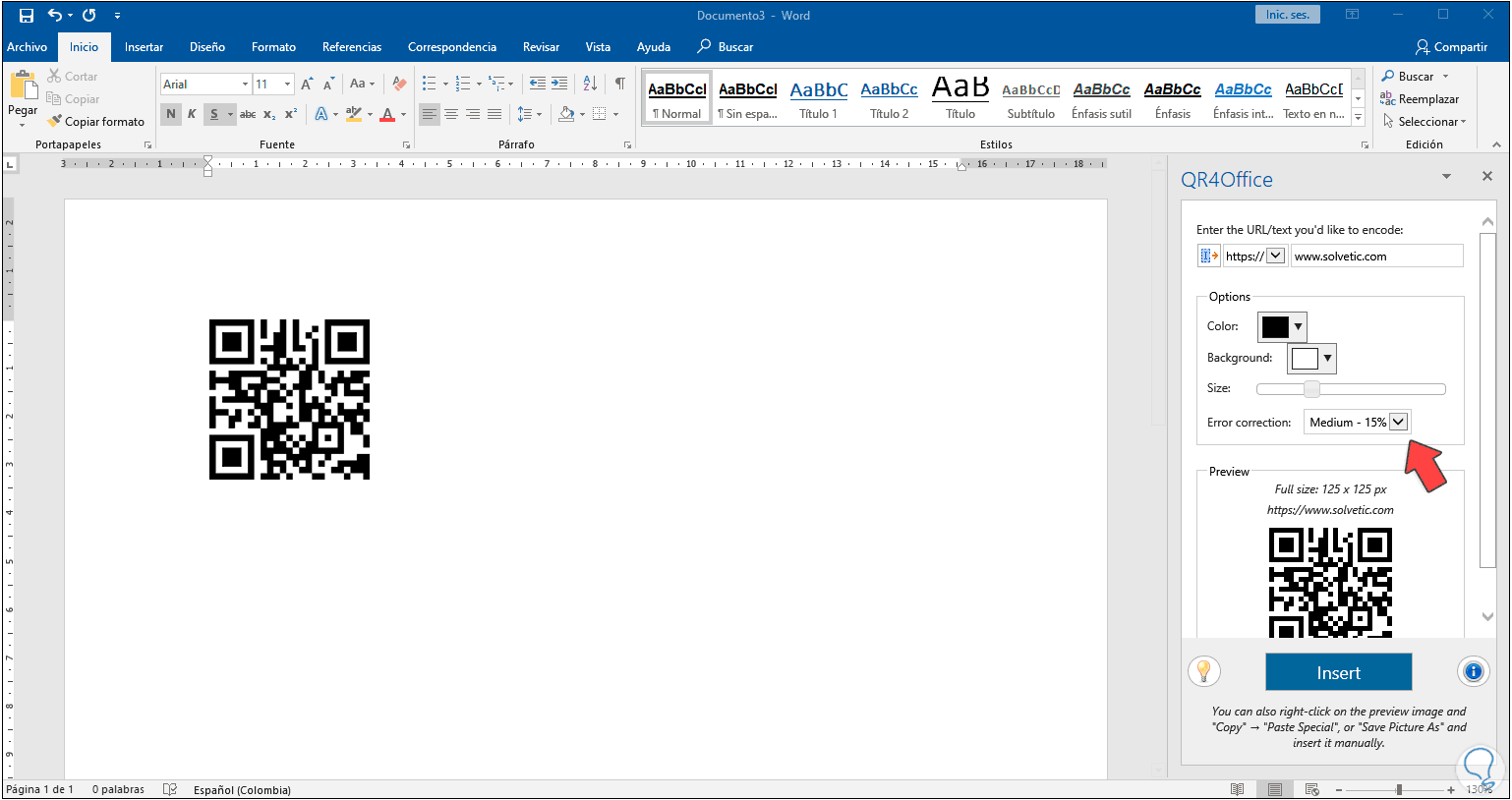Undo the last action

click(x=55, y=16)
